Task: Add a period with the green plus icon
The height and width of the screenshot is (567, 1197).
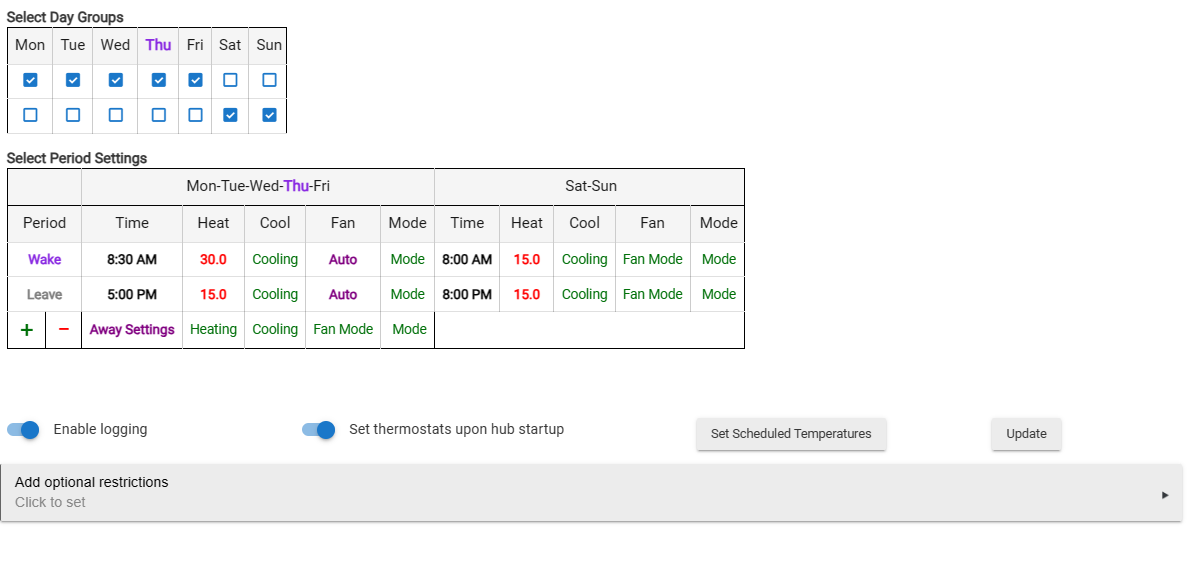Action: [x=27, y=330]
